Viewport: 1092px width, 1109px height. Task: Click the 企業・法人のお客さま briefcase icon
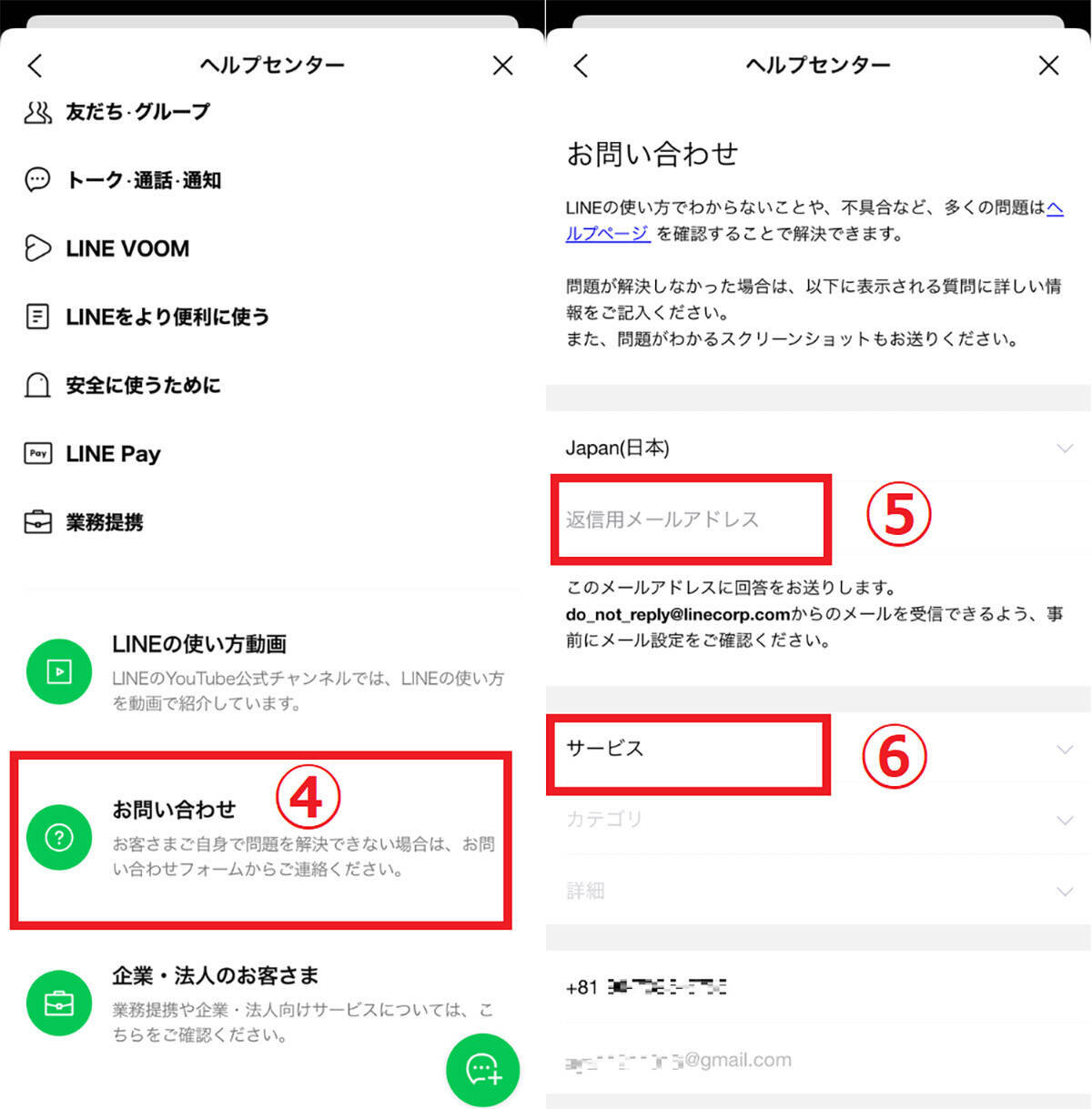tap(59, 1003)
